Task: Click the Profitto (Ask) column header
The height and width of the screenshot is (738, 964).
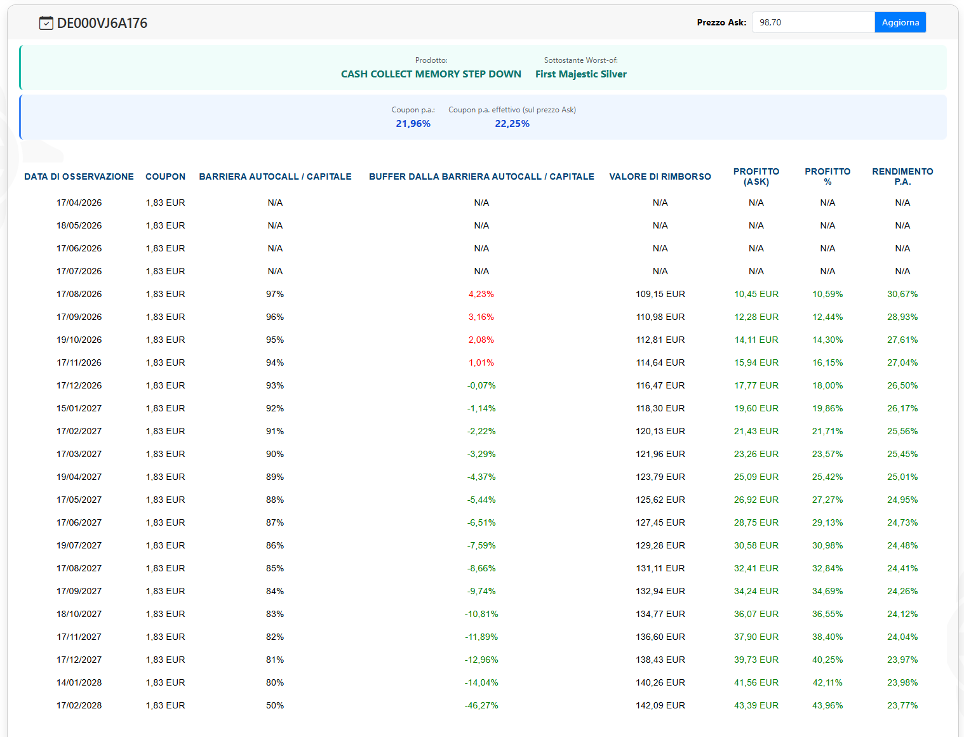Action: tap(756, 177)
